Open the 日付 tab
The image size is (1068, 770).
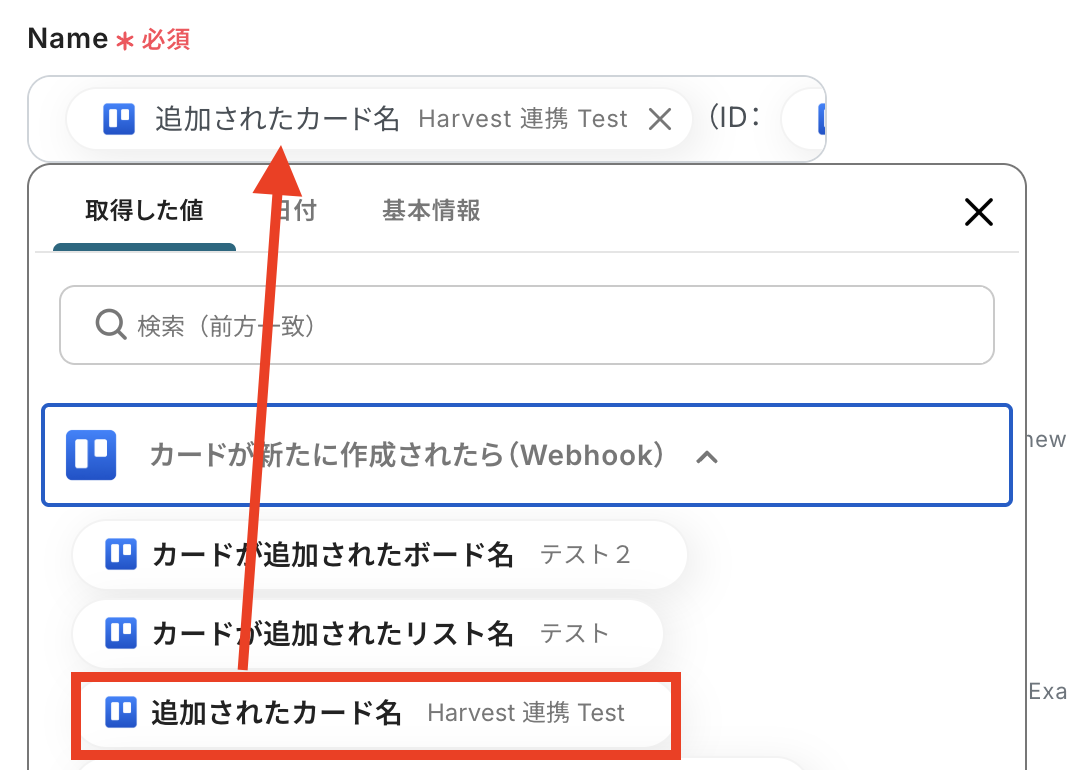295,211
